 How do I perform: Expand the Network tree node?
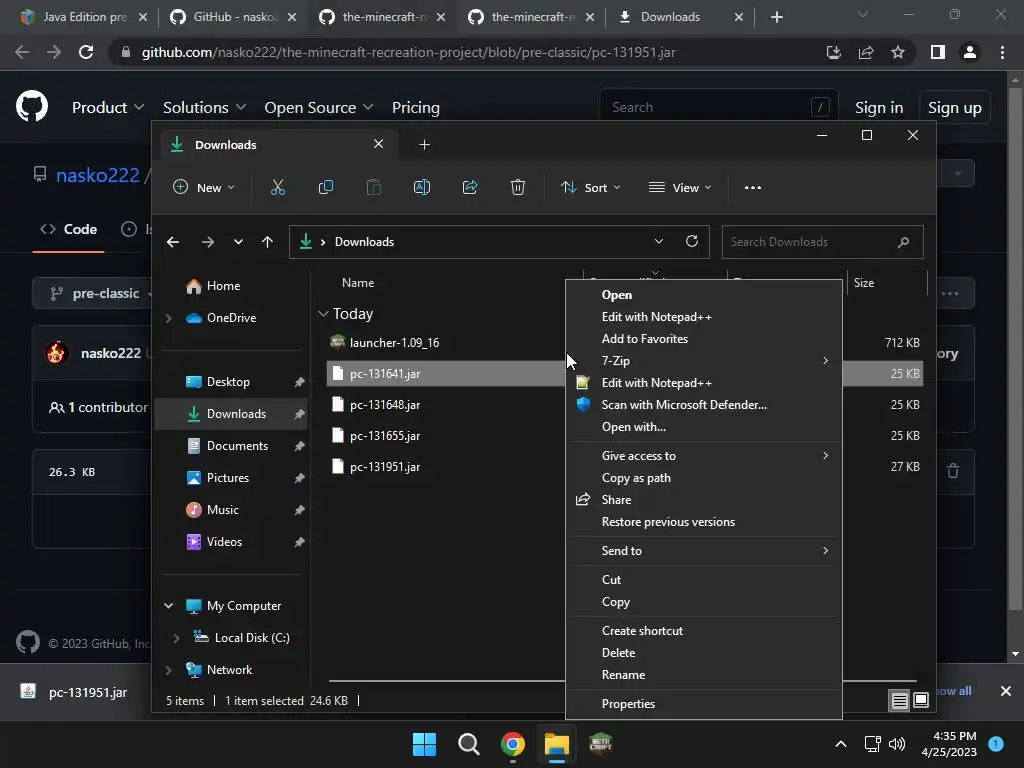[168, 670]
